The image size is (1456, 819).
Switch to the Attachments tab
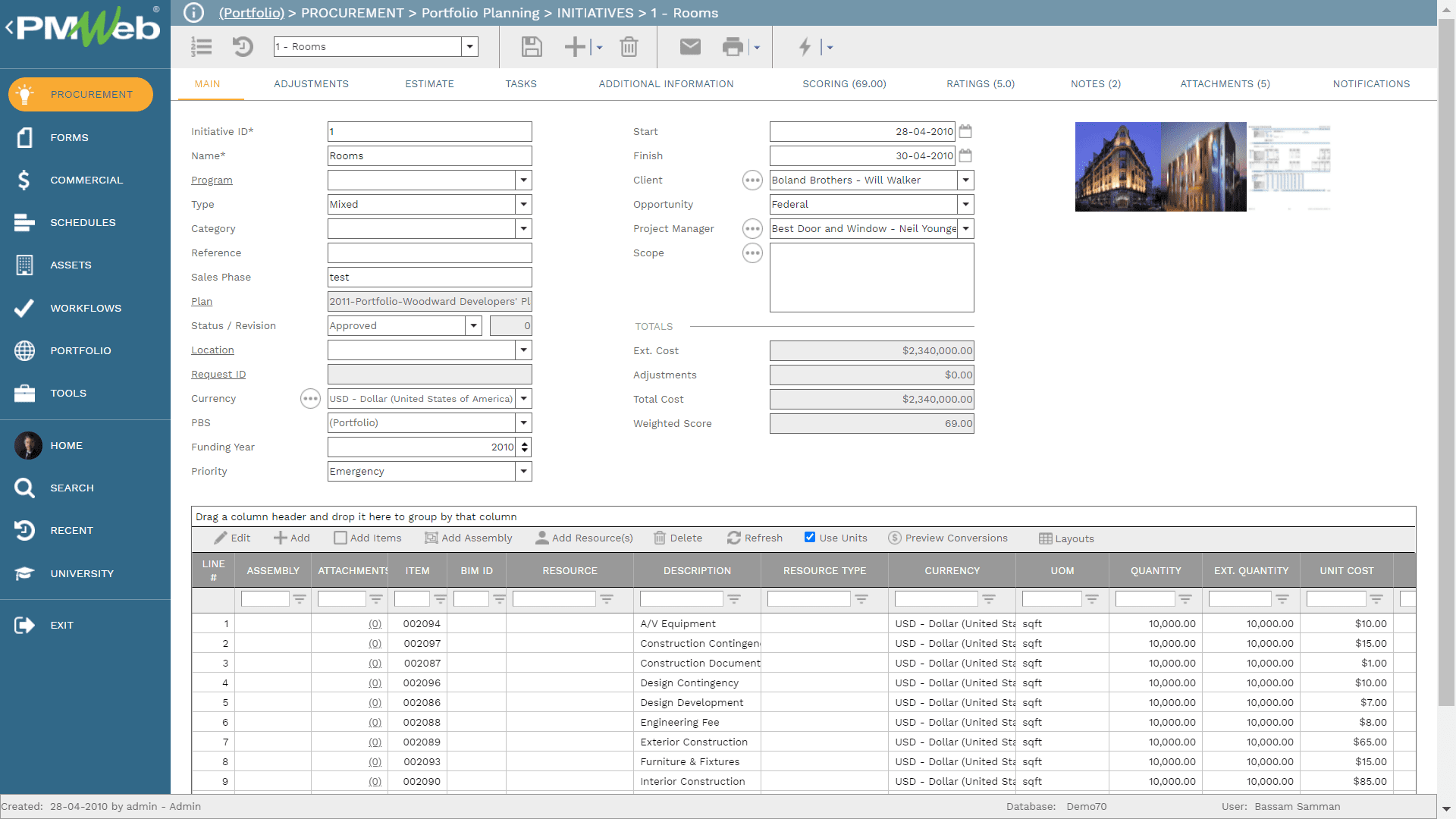point(1224,83)
